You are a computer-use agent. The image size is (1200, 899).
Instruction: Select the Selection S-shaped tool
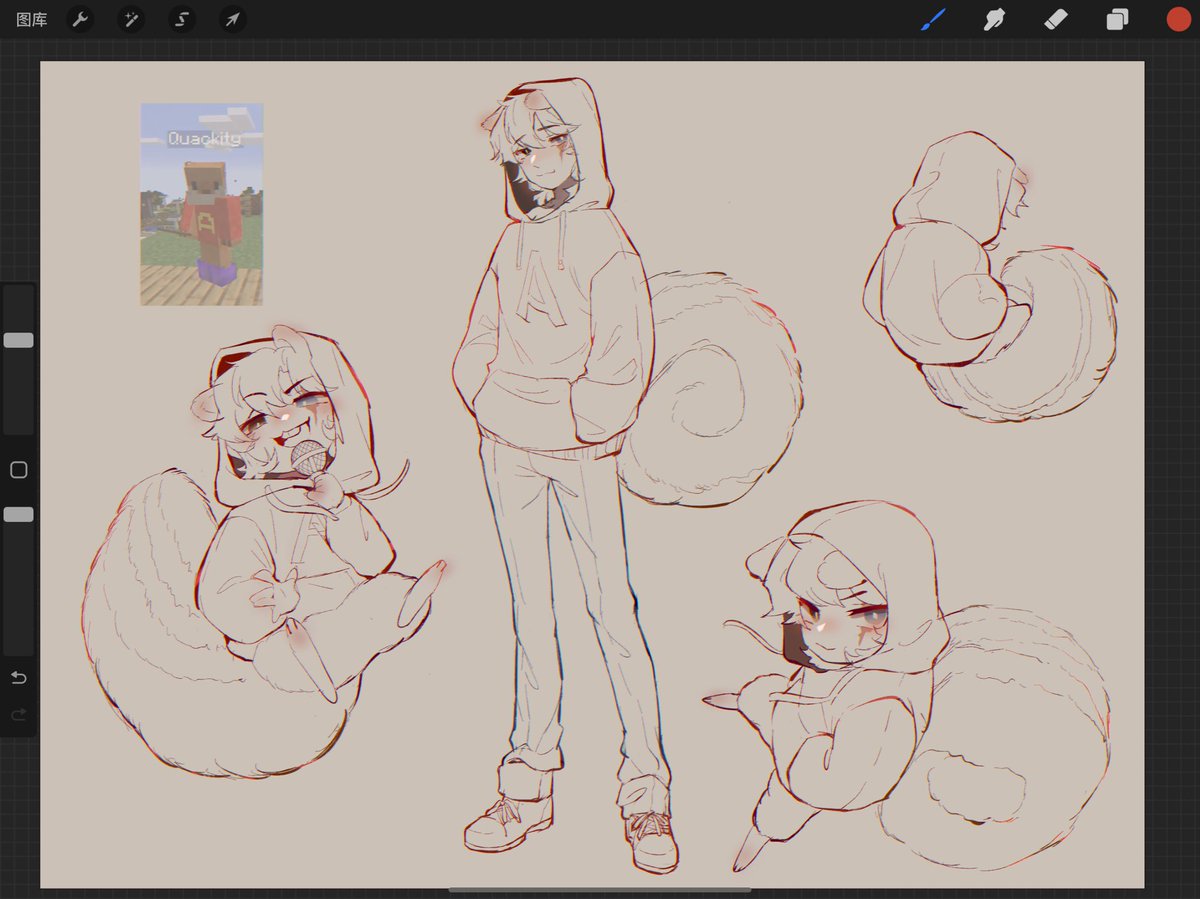tap(182, 19)
